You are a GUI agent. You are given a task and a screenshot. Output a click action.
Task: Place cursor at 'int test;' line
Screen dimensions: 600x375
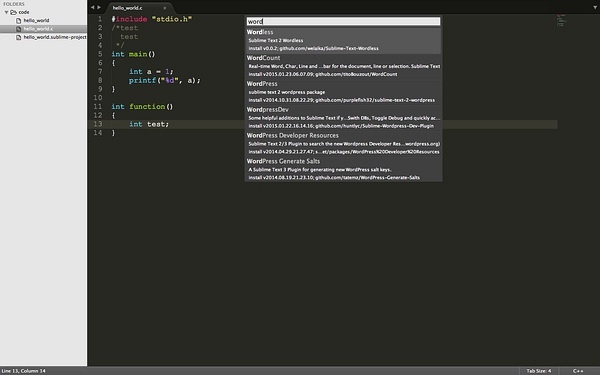pos(149,124)
